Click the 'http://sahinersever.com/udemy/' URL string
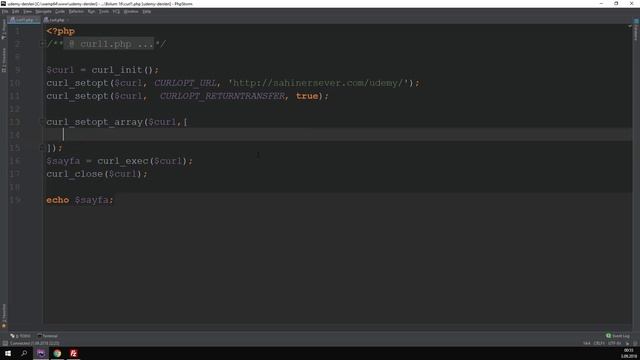The height and width of the screenshot is (360, 640). (x=318, y=83)
